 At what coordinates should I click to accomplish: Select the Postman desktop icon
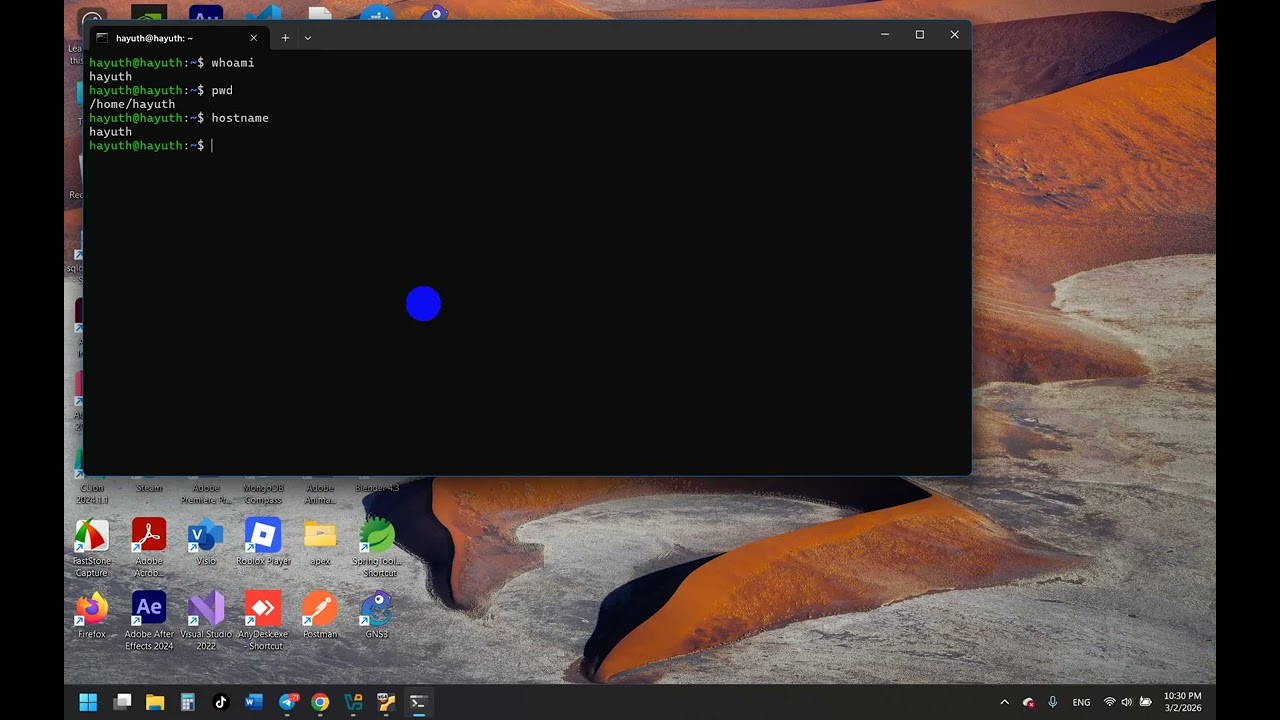320,615
